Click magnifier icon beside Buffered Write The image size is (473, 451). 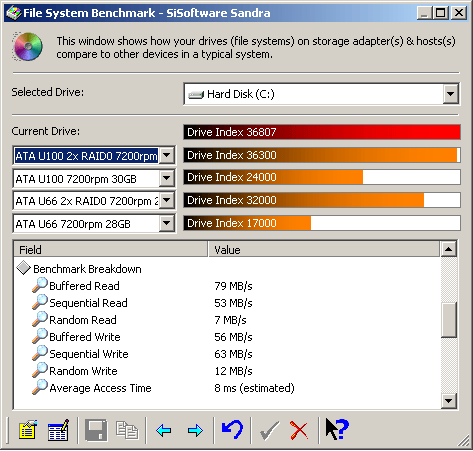pos(40,336)
